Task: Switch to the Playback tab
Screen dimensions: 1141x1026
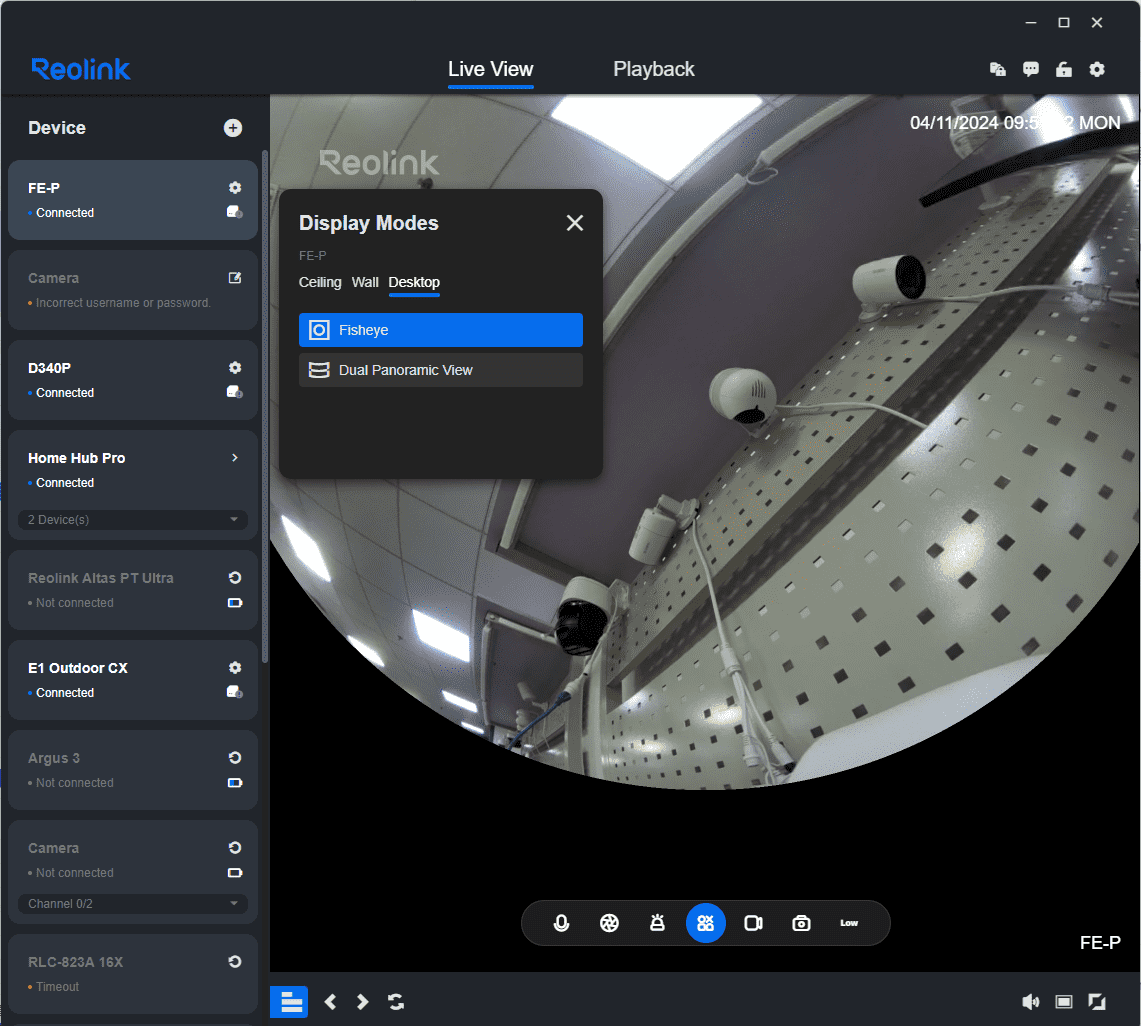Action: tap(653, 70)
